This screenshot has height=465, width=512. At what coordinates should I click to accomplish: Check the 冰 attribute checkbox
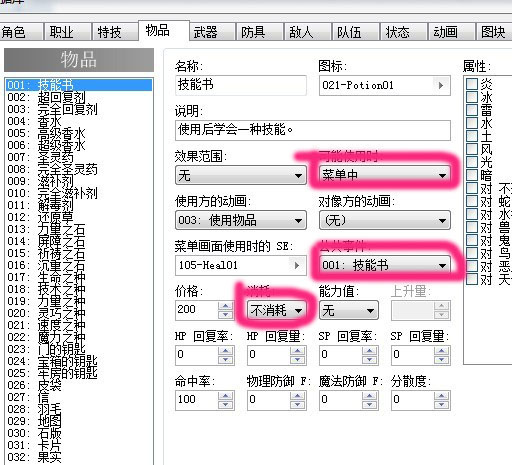(472, 97)
